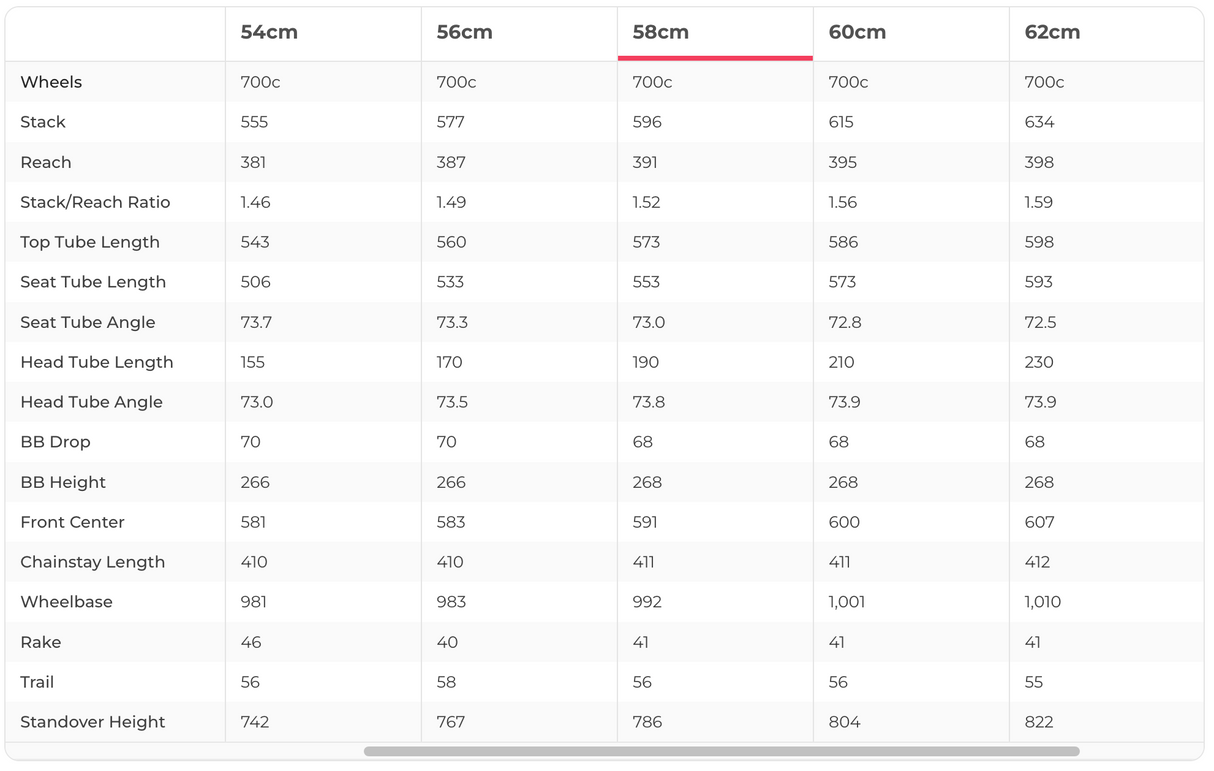Click the Top Tube Length row label
The width and height of the screenshot is (1214, 771).
point(90,242)
